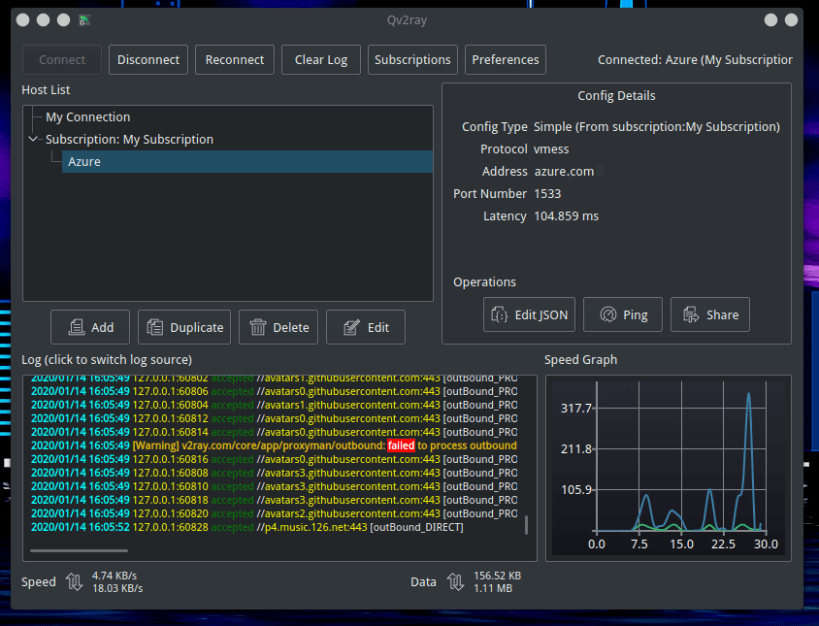Click the Share icon

(691, 315)
